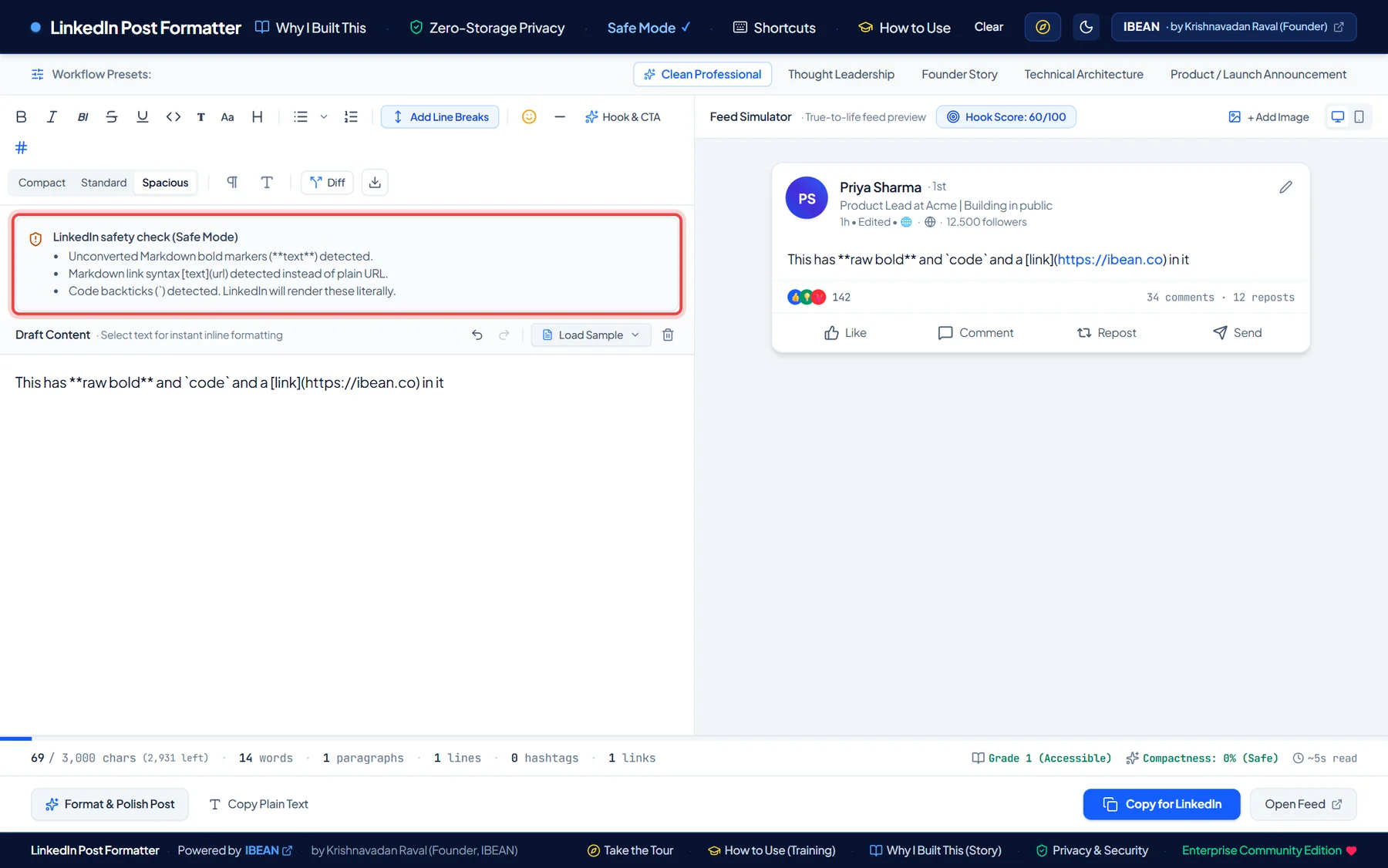Switch feed preview to desktop view
1388x868 pixels.
tap(1338, 117)
